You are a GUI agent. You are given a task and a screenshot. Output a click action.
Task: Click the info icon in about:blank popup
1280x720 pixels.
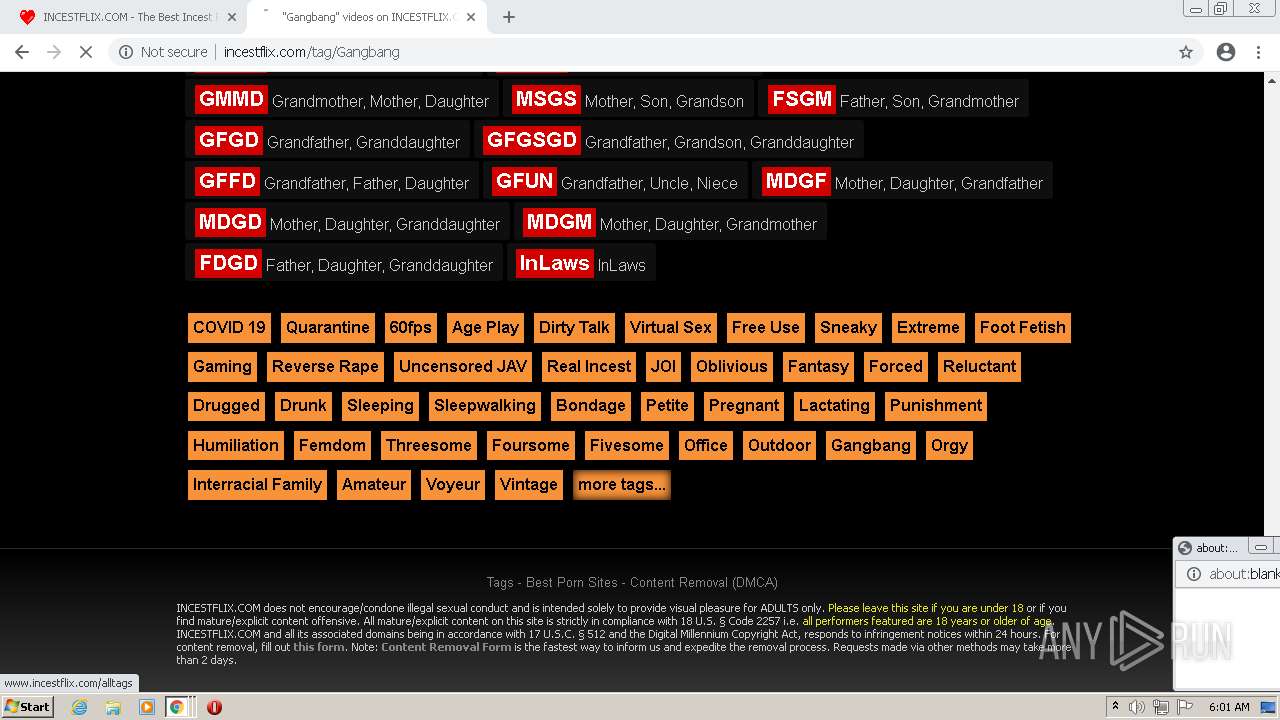[x=1193, y=574]
